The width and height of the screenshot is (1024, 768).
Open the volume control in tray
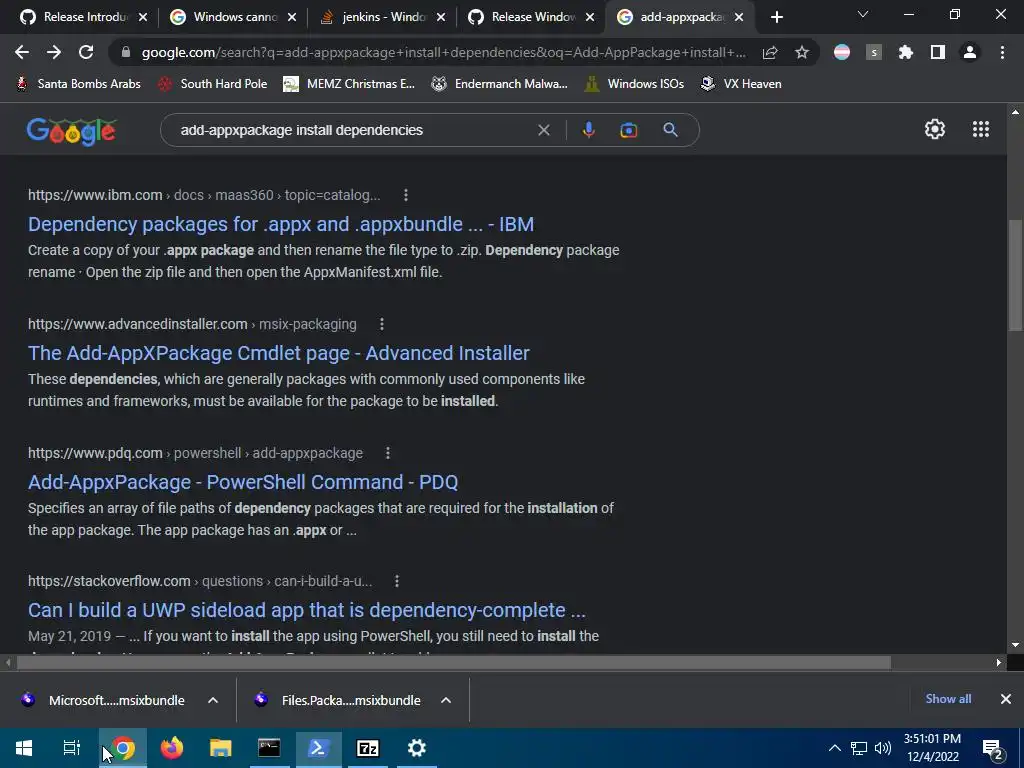click(x=882, y=748)
